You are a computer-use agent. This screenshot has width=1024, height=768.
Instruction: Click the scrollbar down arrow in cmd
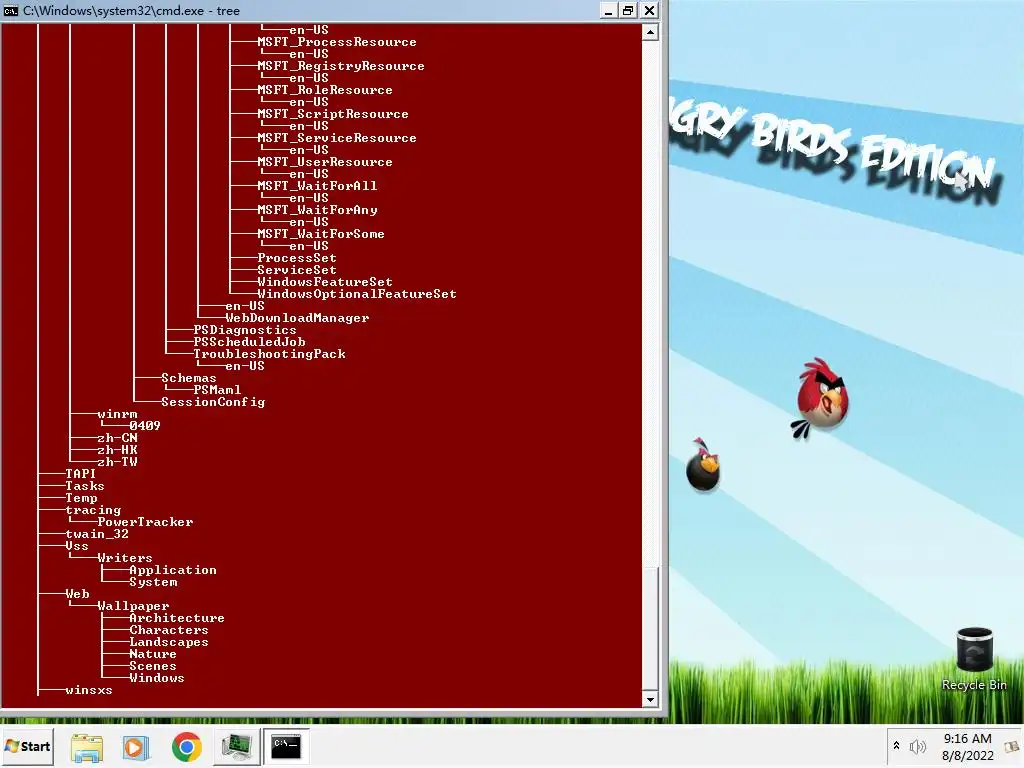point(650,699)
